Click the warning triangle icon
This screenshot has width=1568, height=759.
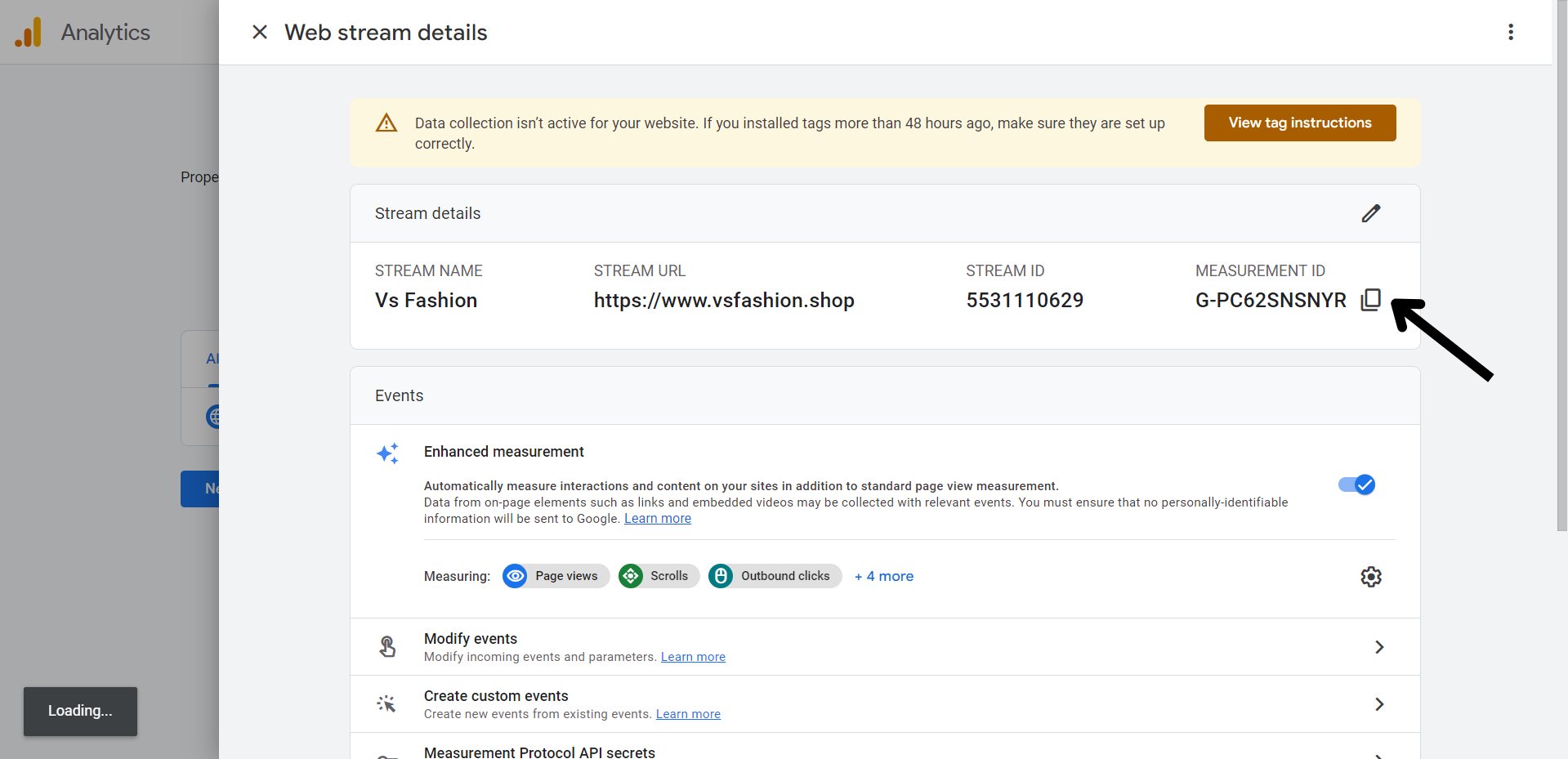(x=386, y=123)
